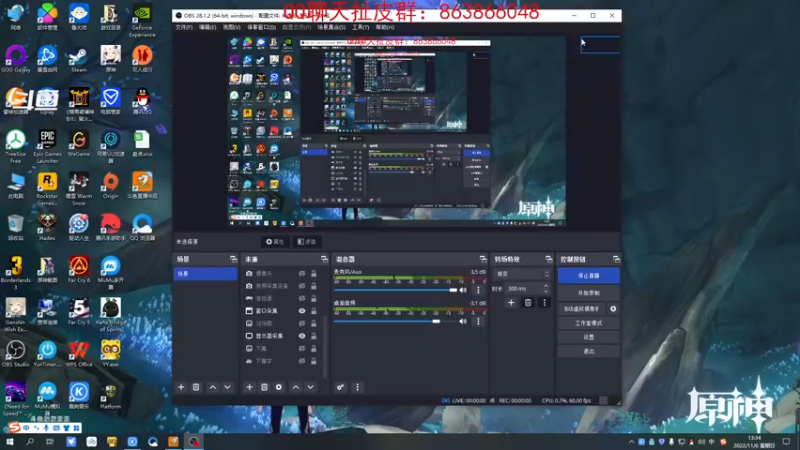The image size is (800, 450).
Task: Move scene down in the Scenes panel
Action: point(228,387)
